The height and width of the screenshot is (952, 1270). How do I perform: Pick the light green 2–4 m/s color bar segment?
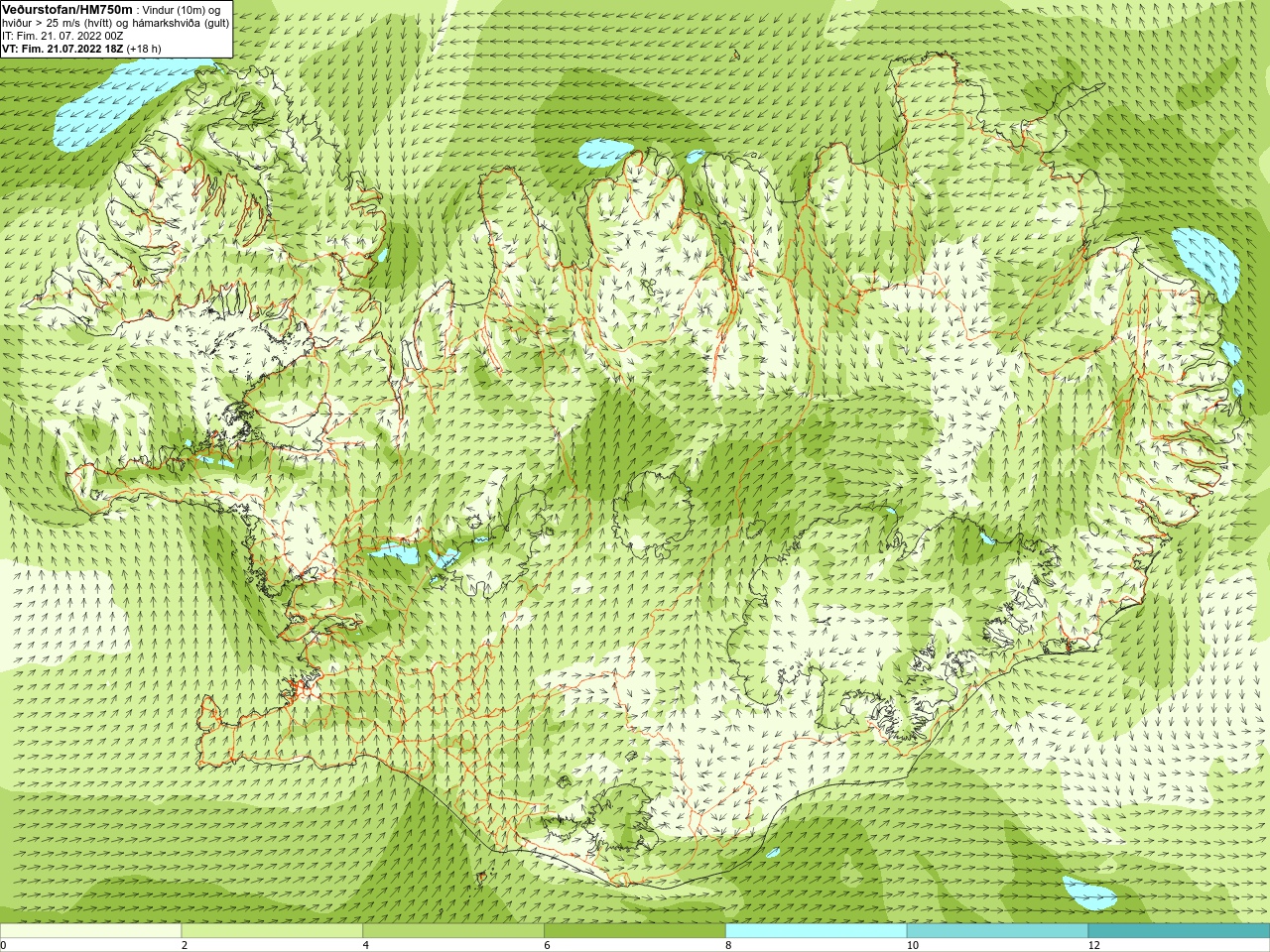coord(272,931)
